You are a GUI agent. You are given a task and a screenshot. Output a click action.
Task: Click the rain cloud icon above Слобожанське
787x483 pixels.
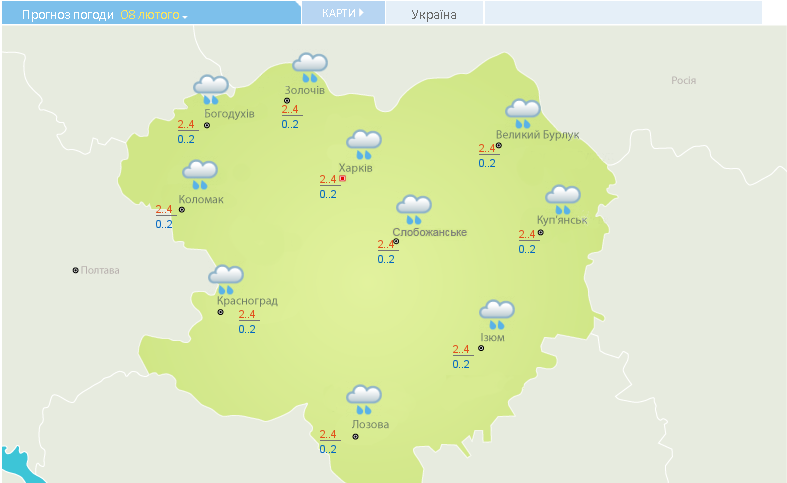coord(414,210)
